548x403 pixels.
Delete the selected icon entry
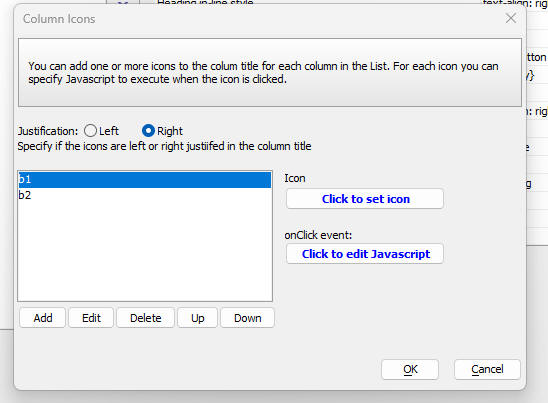[x=145, y=318]
